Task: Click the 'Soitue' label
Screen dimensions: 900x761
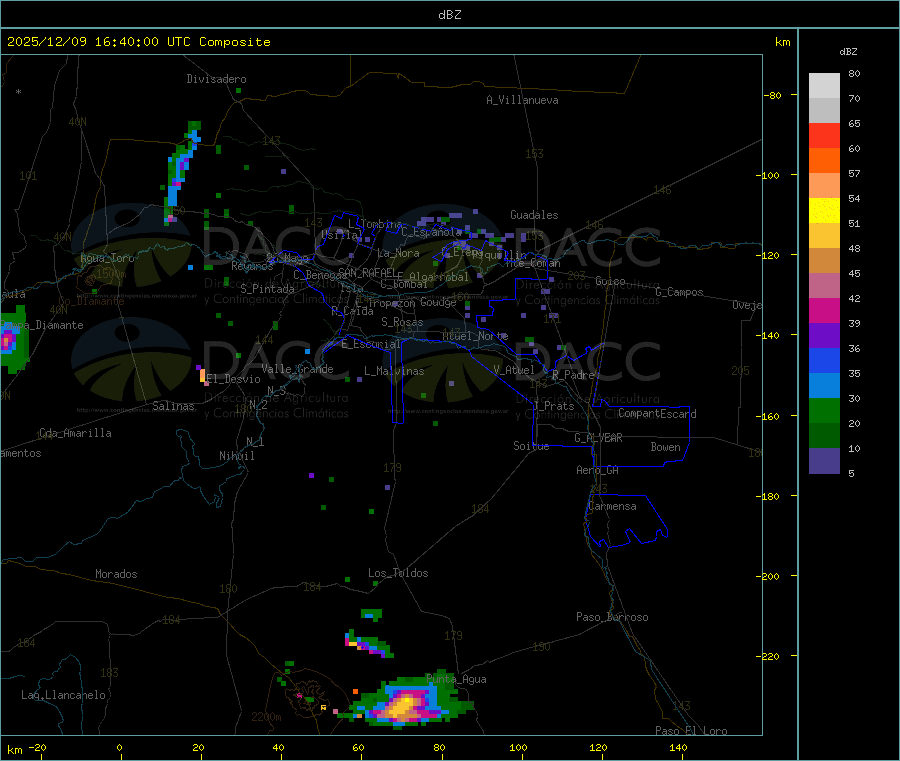Action: [531, 446]
